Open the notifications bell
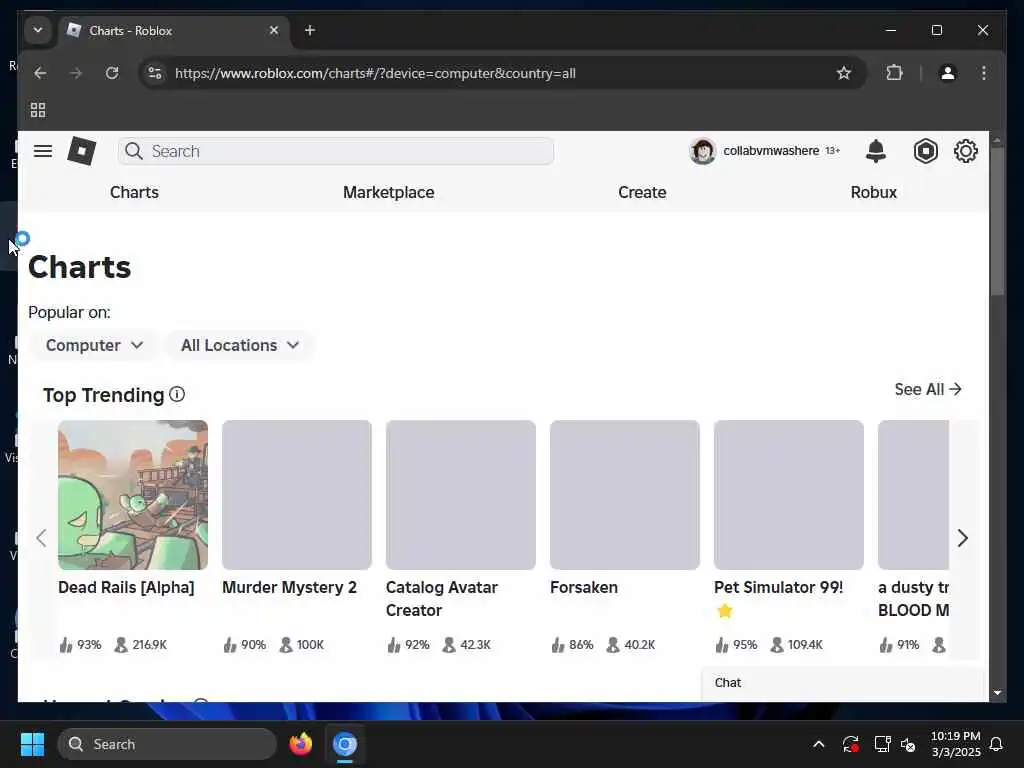The height and width of the screenshot is (768, 1024). (876, 151)
